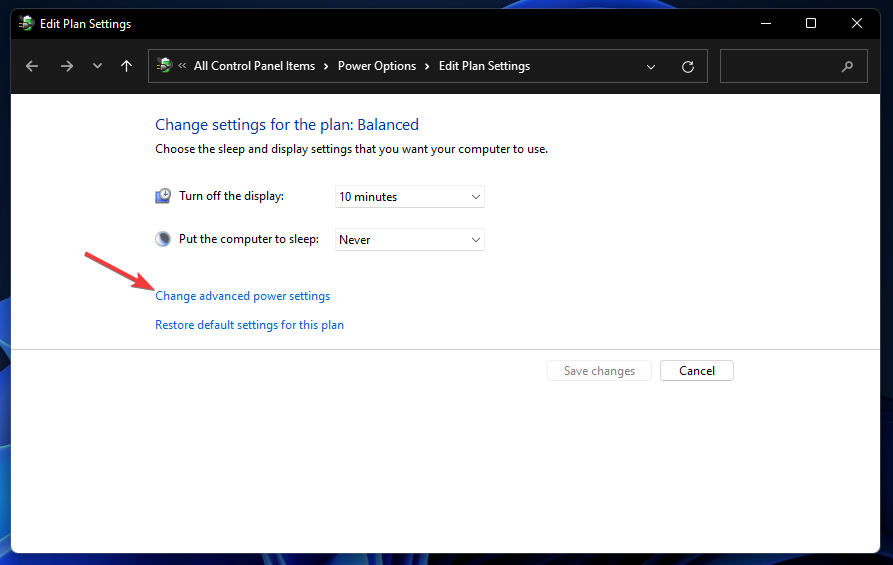Click Restore default settings for this plan
Image resolution: width=893 pixels, height=565 pixels.
click(x=249, y=325)
